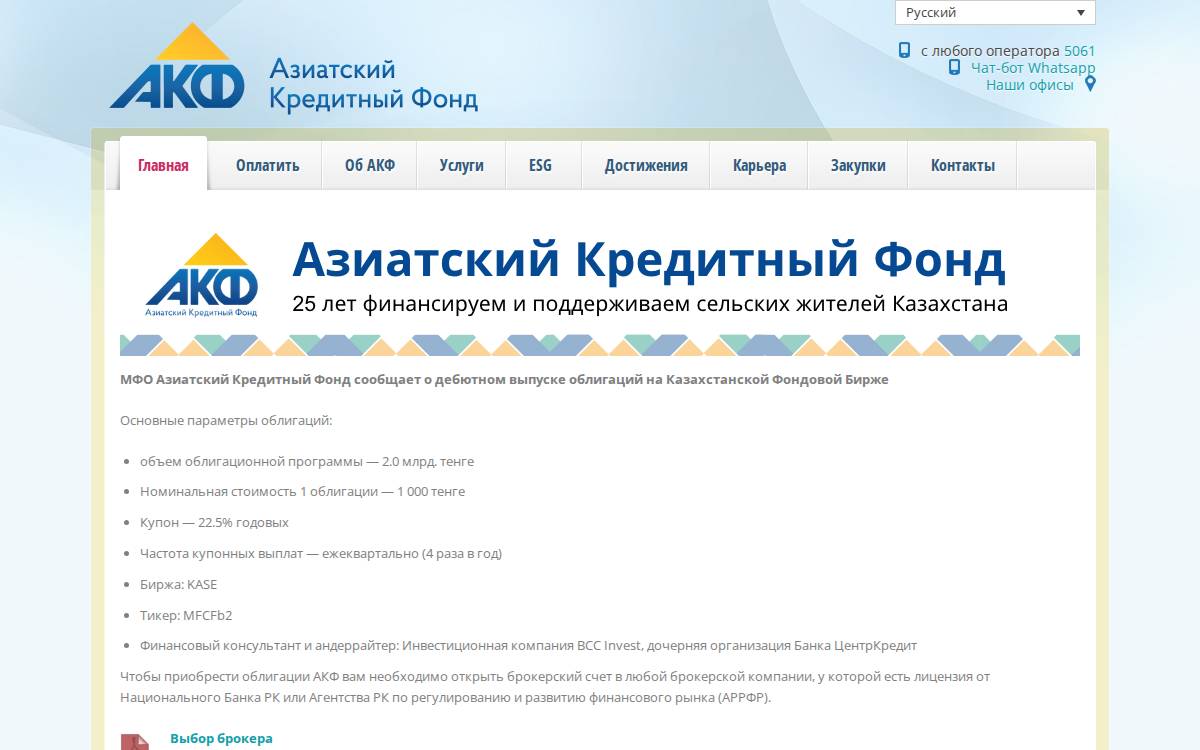Click the 'объем облигационной программы' list item
1200x750 pixels.
(x=307, y=461)
